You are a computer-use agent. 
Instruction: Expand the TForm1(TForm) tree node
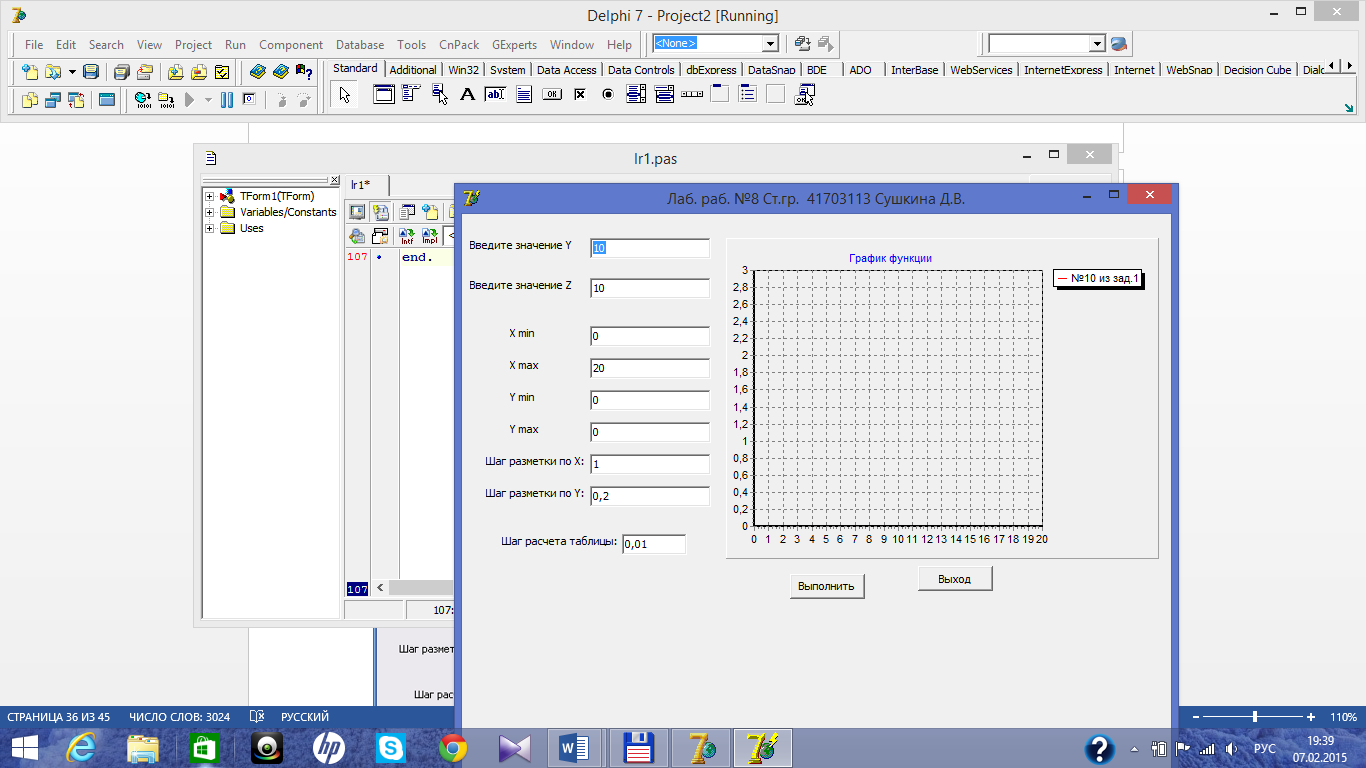[x=209, y=197]
